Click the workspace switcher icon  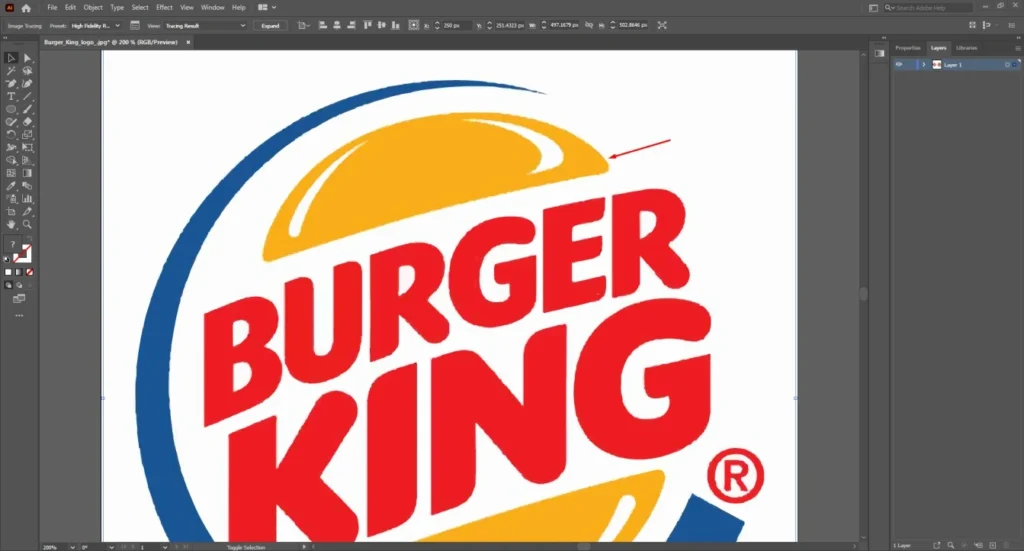coord(873,8)
